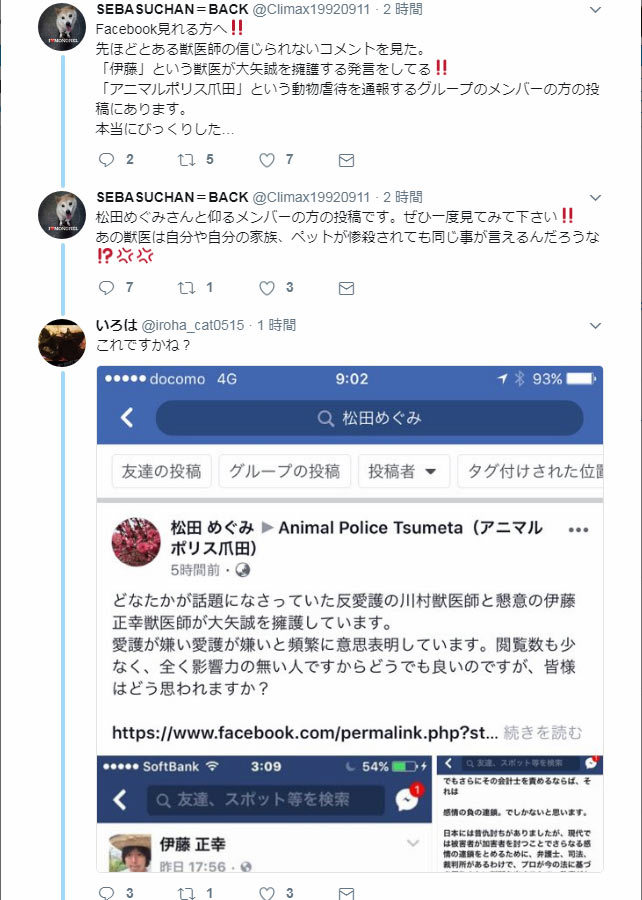Expand the chevron menu on second tweet
642x900 pixels.
(x=596, y=197)
